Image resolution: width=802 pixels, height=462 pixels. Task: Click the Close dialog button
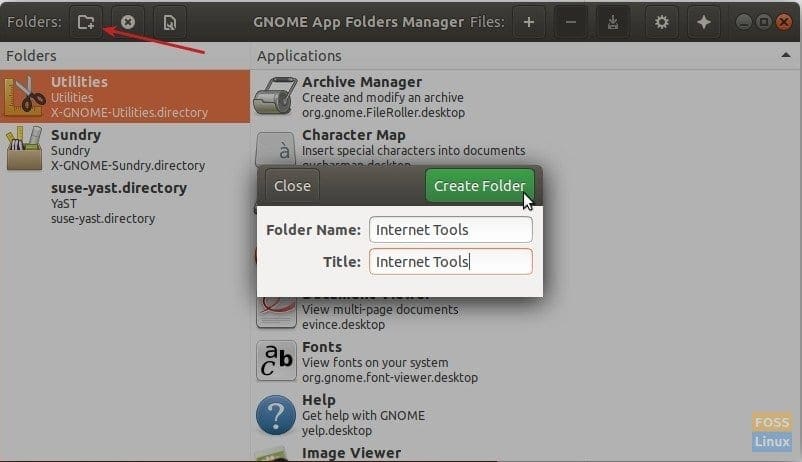tap(292, 186)
